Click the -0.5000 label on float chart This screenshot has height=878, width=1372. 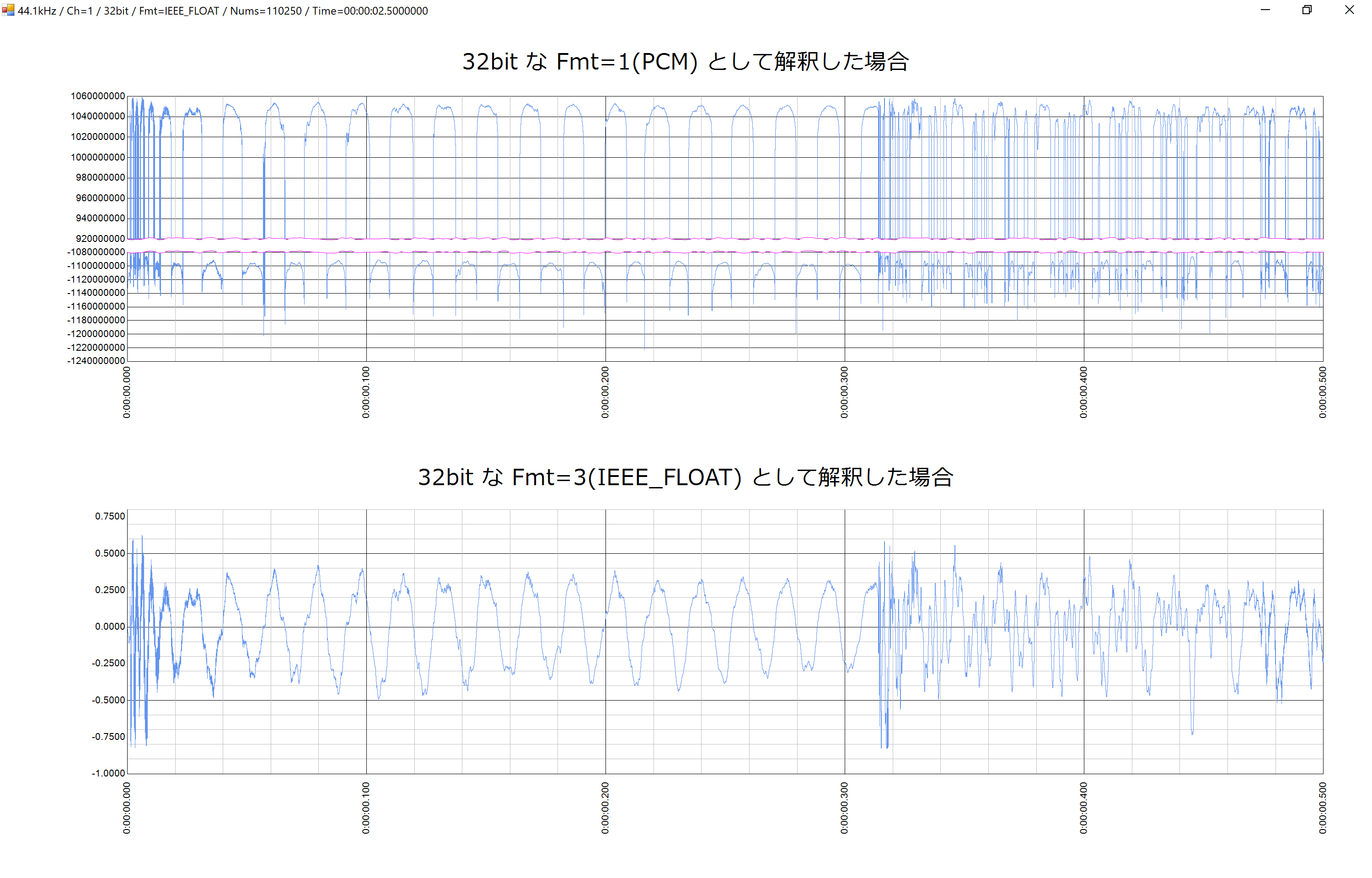pos(108,700)
